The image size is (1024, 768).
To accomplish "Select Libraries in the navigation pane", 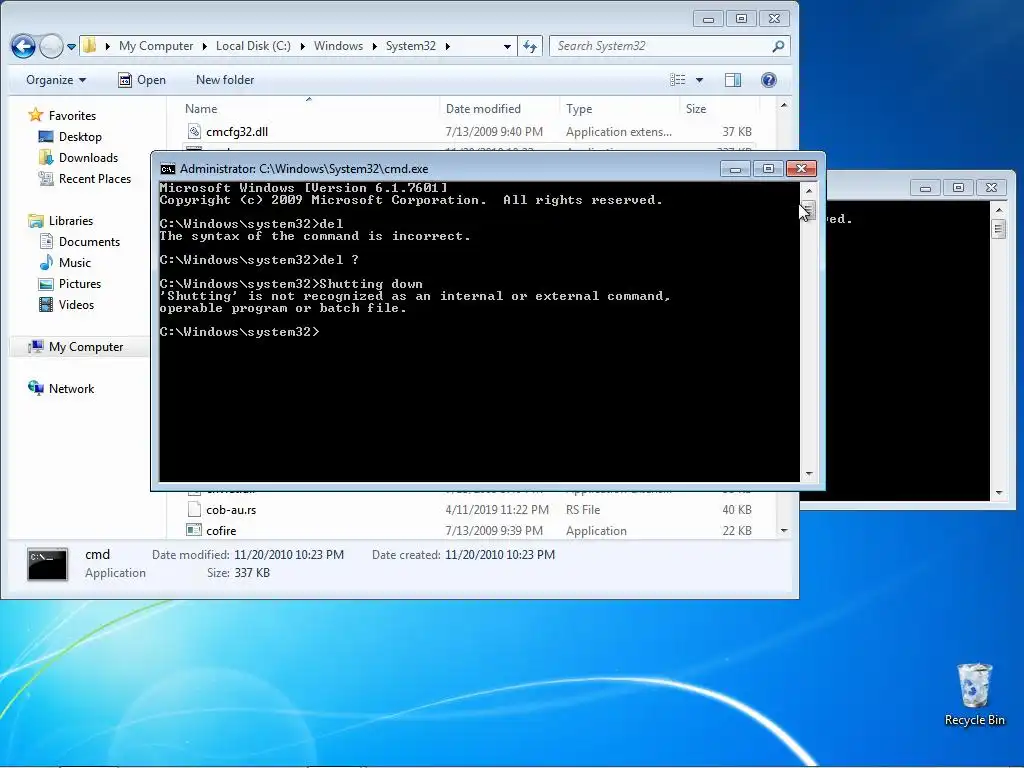I will [x=61, y=221].
